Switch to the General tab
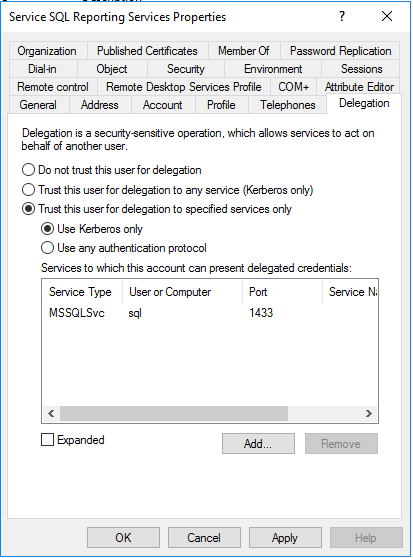Screen dimensions: 413x558 (x=38, y=105)
